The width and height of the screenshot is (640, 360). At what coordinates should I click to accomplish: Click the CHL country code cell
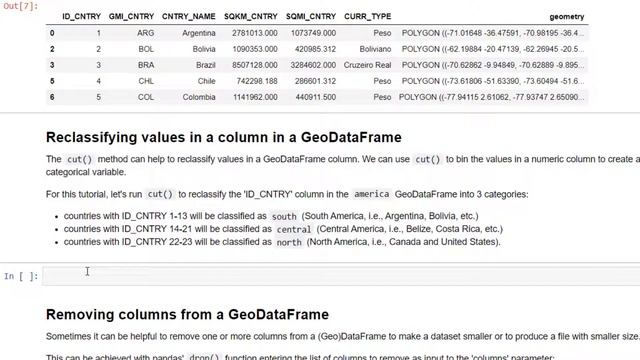(x=146, y=81)
